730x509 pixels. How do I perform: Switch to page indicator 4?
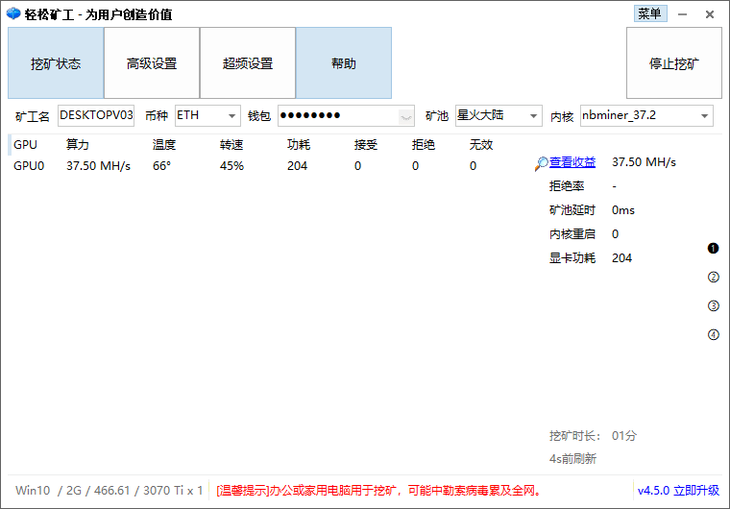pos(713,335)
